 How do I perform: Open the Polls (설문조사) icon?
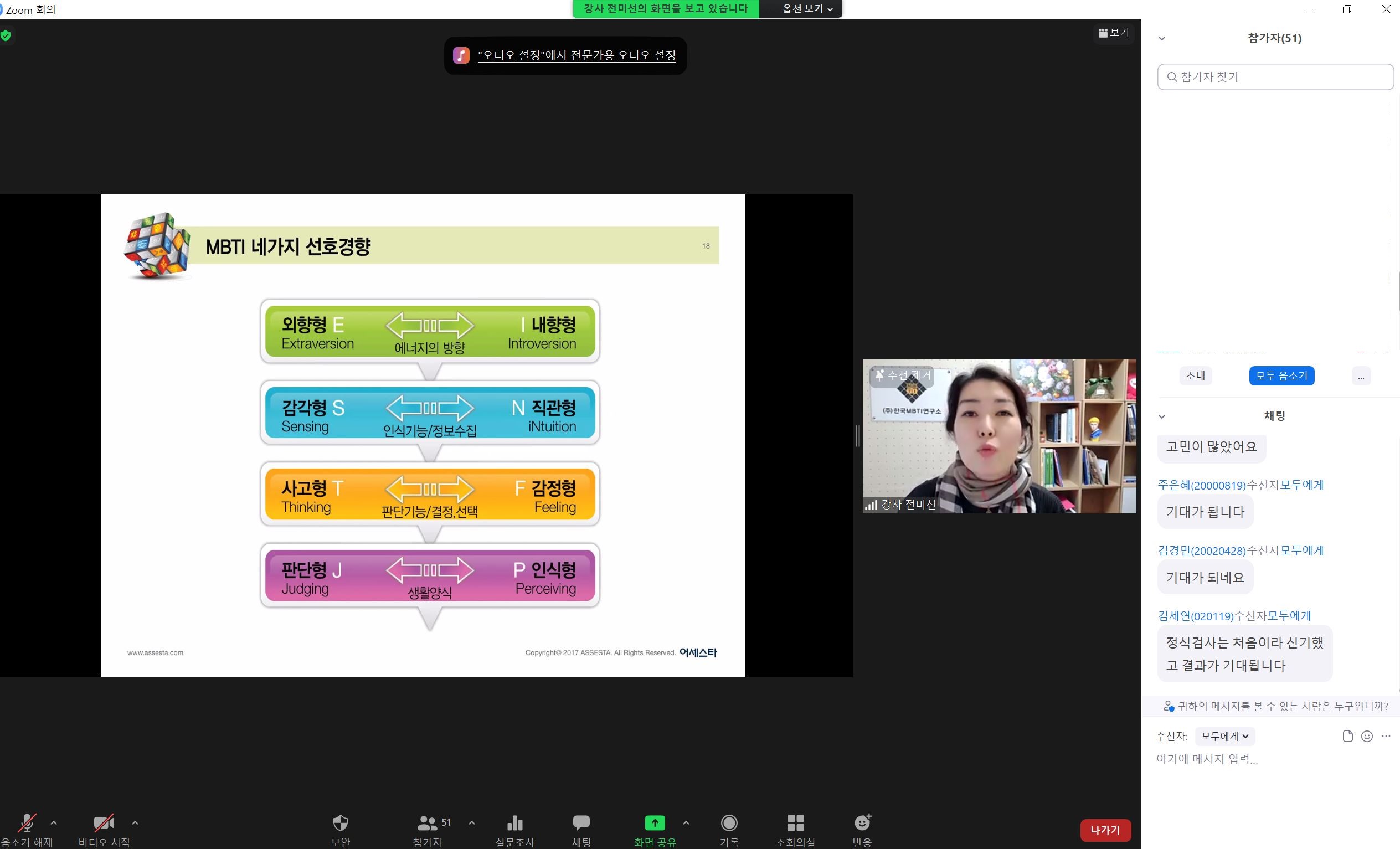[515, 823]
